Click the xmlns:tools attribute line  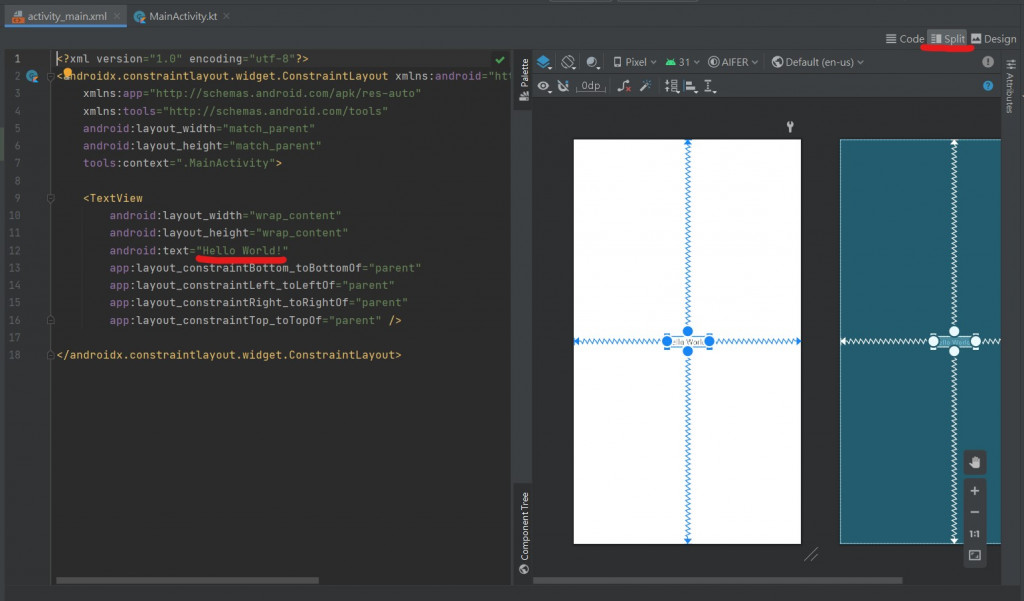(x=236, y=111)
